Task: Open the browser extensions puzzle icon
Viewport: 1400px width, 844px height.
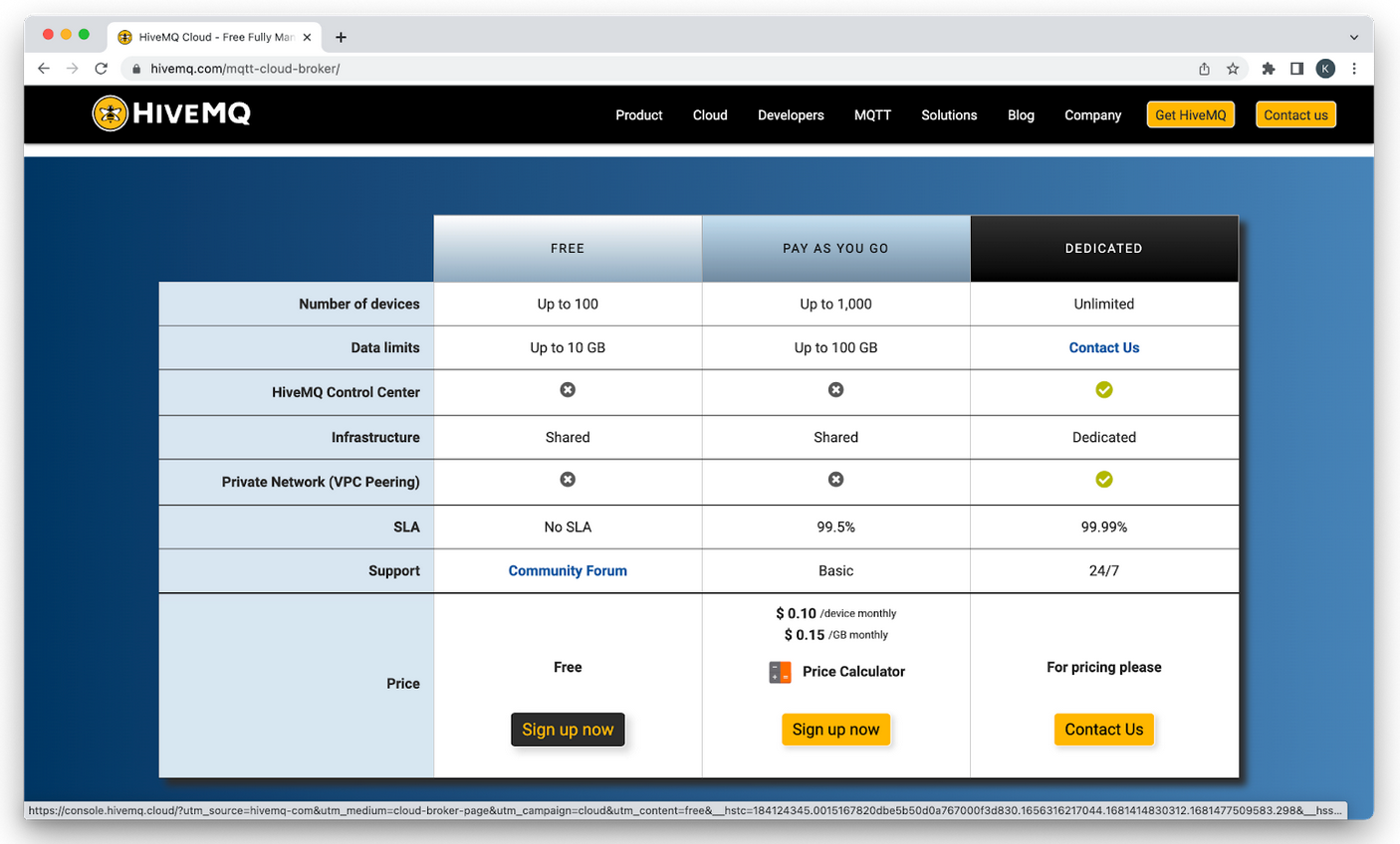Action: (x=1268, y=68)
